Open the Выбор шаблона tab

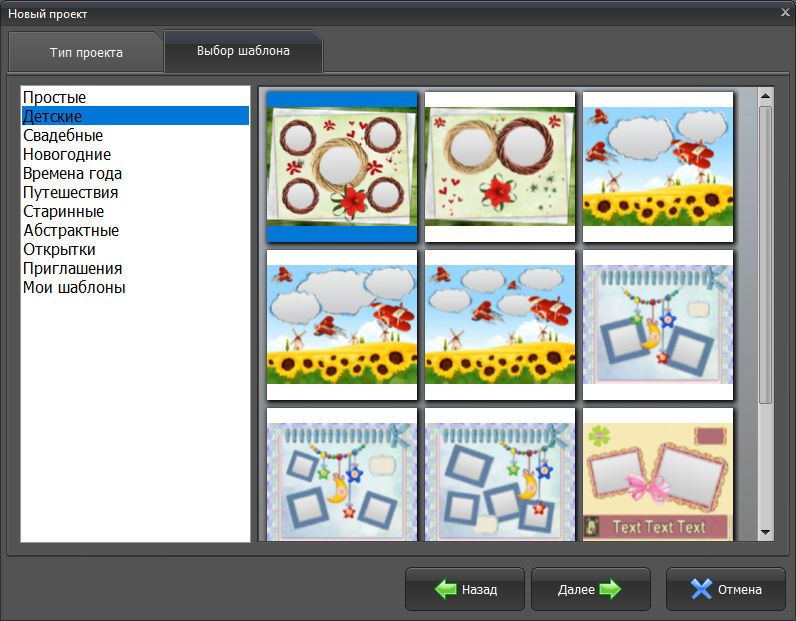[x=243, y=51]
